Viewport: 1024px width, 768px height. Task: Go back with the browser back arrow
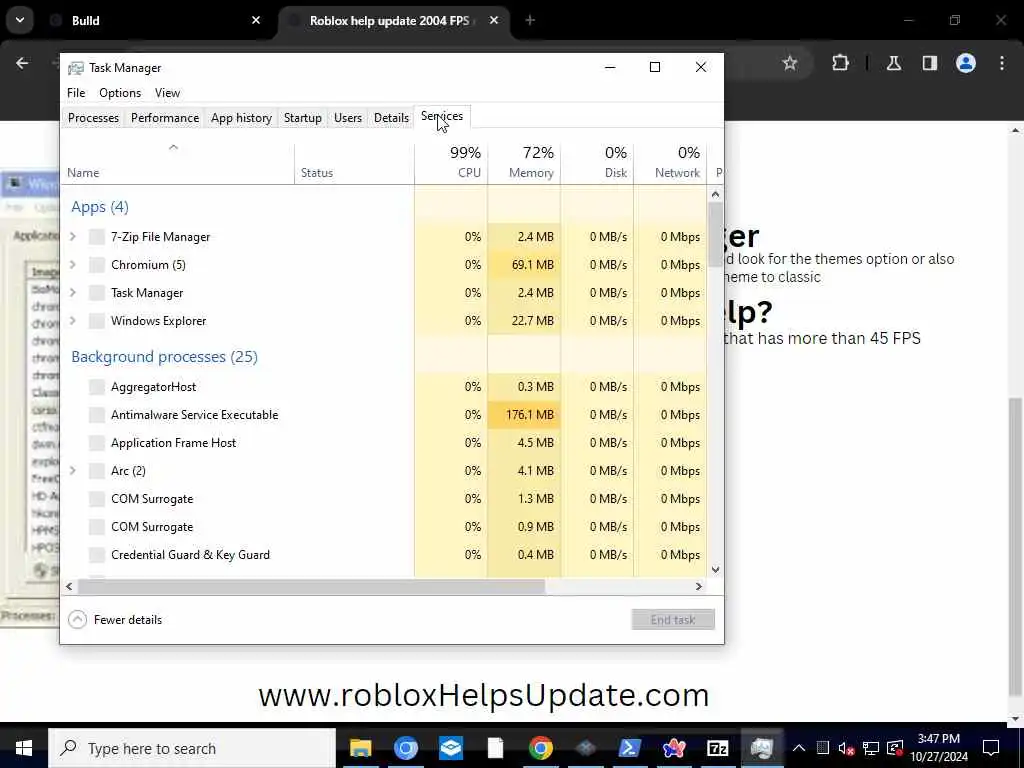point(22,63)
